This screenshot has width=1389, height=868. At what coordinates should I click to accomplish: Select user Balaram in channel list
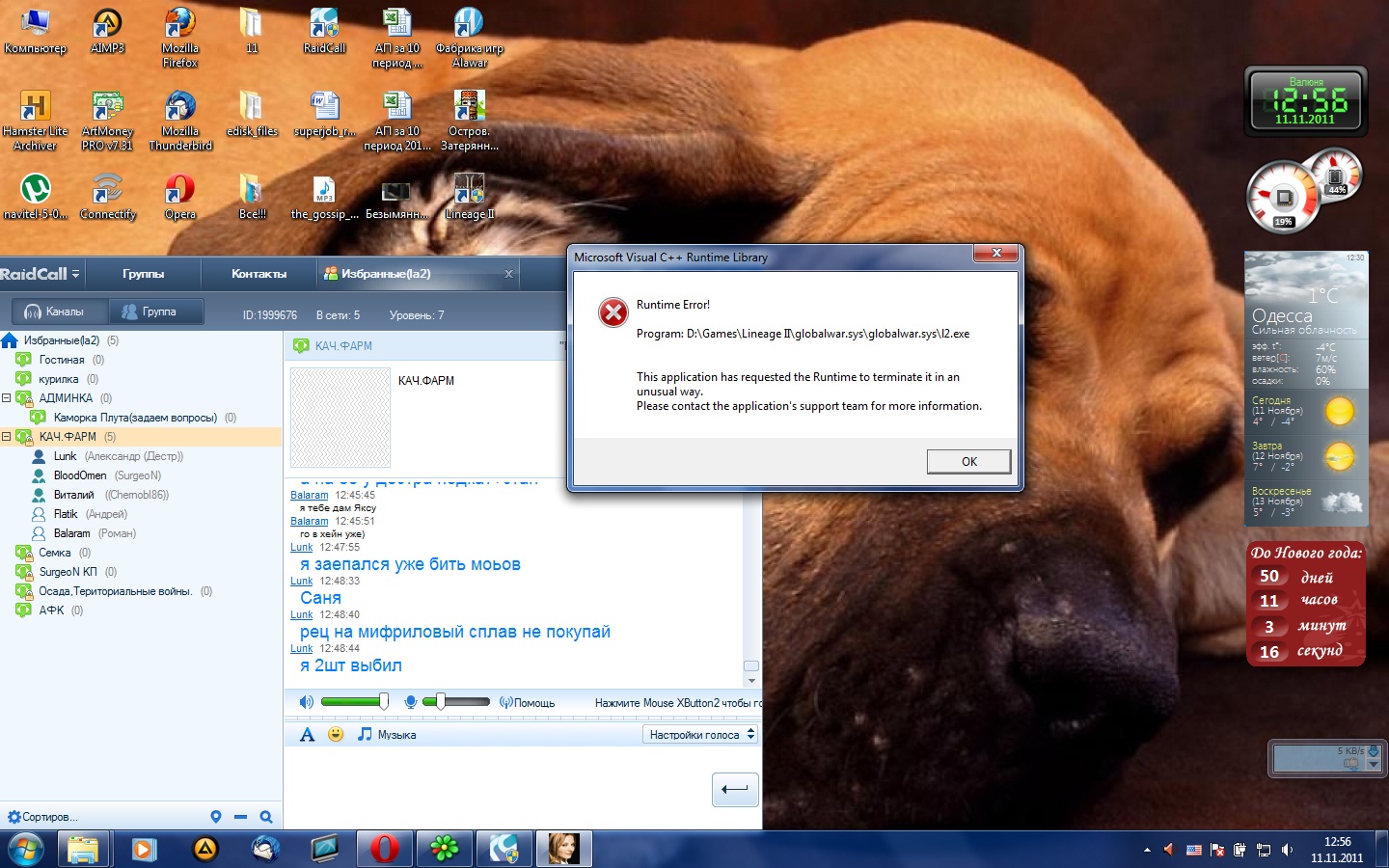[71, 533]
